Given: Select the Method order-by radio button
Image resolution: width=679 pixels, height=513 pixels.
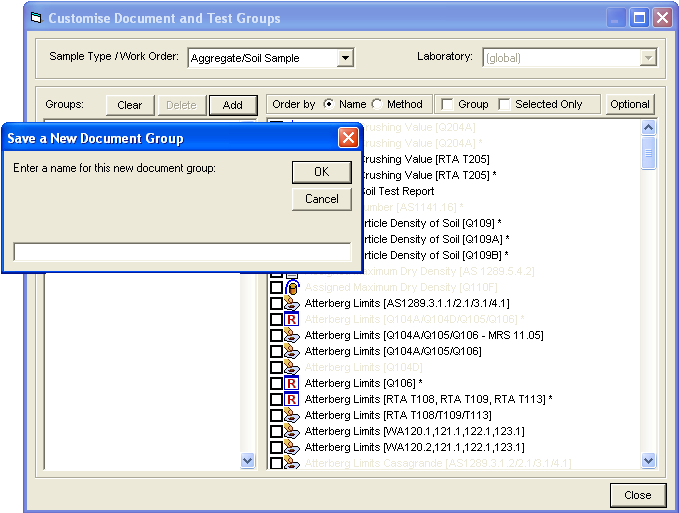Looking at the screenshot, I should [377, 104].
